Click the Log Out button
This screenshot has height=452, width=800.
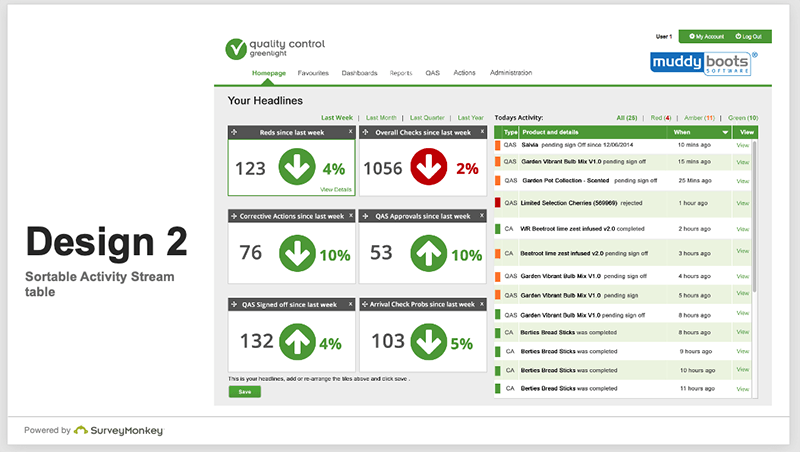pyautogui.click(x=752, y=36)
